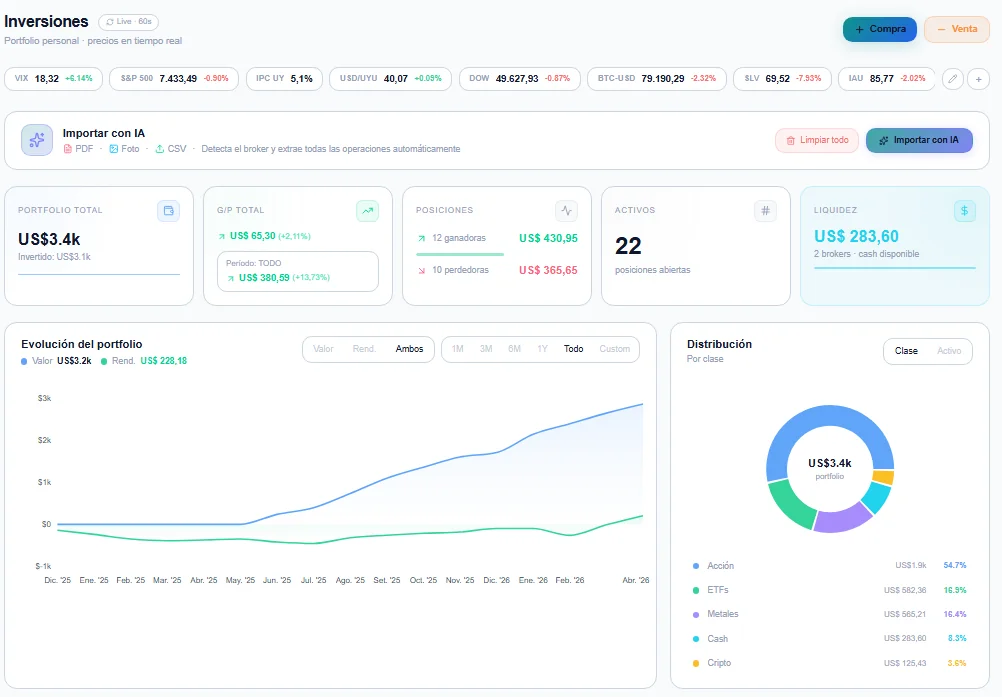Screen dimensions: 1002x697
Task: Click the Live 60s refresh badge
Action: tap(128, 22)
